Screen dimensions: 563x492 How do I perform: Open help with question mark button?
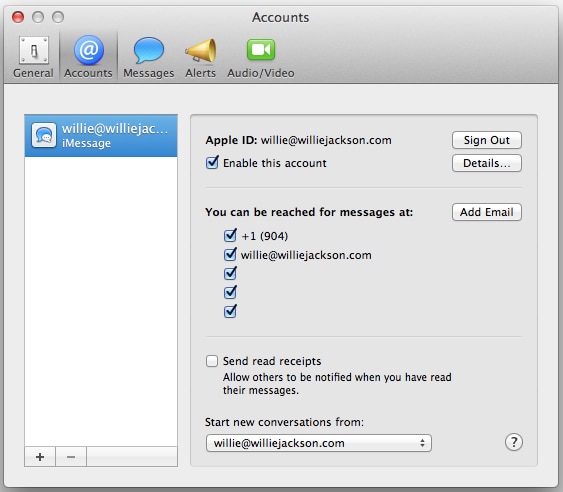point(514,442)
